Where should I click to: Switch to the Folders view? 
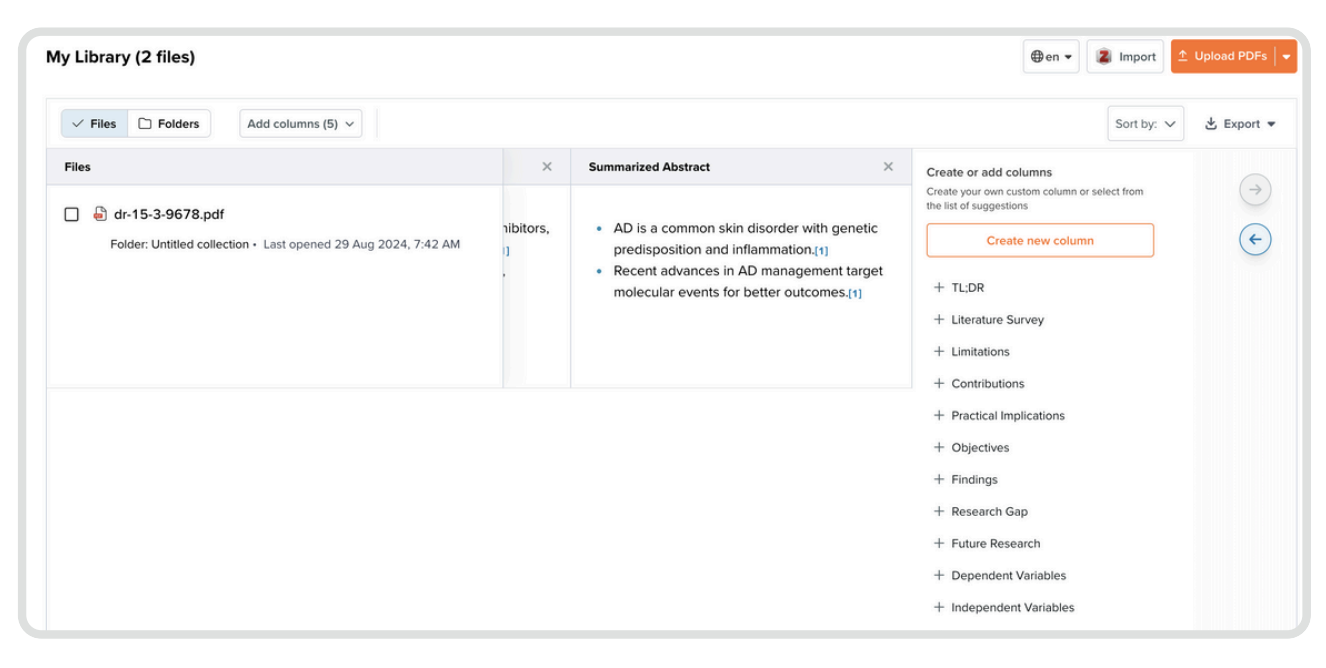point(169,124)
